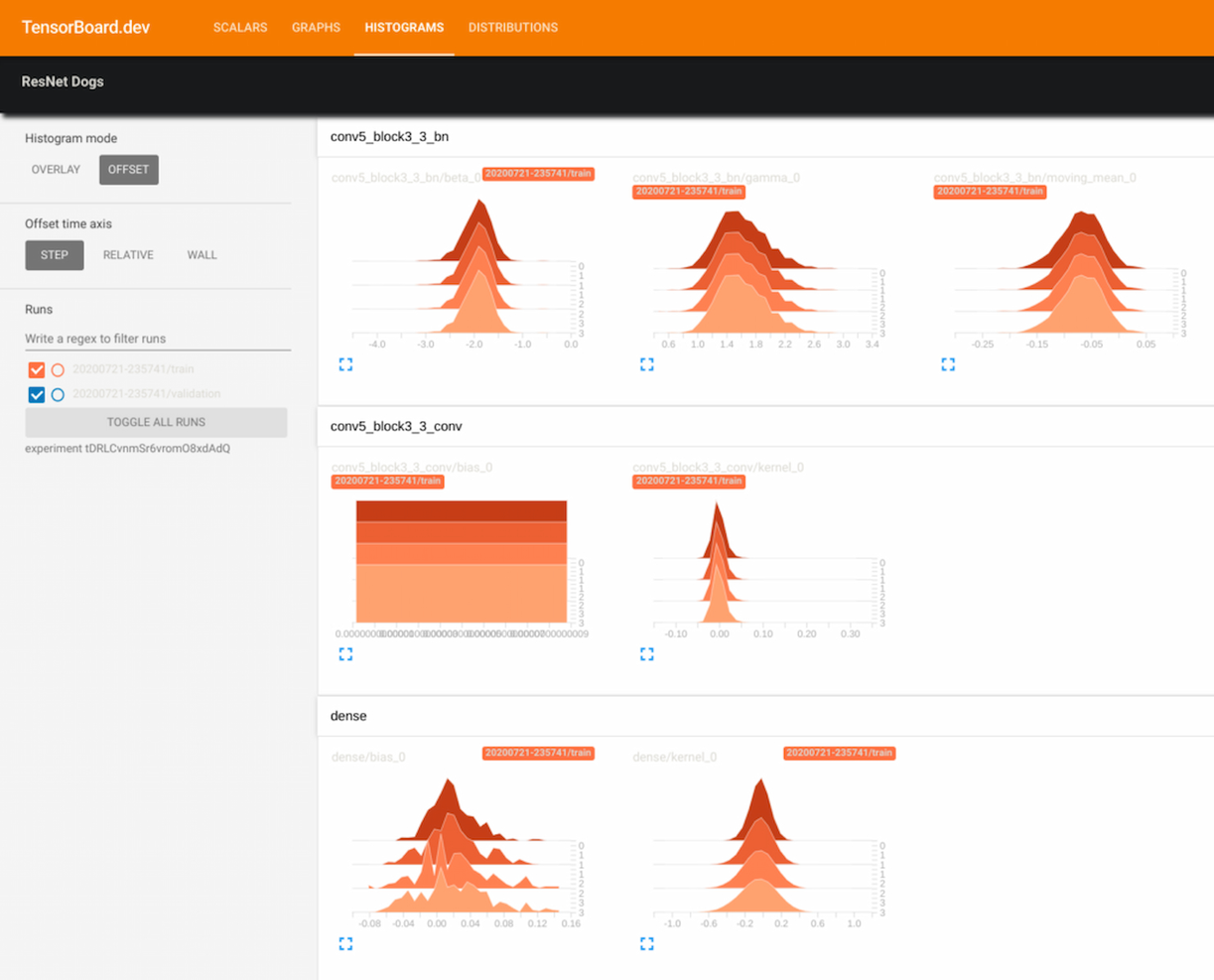Screen dimensions: 1214x980
Task: Switch offset time axis to WALL
Action: coord(202,255)
